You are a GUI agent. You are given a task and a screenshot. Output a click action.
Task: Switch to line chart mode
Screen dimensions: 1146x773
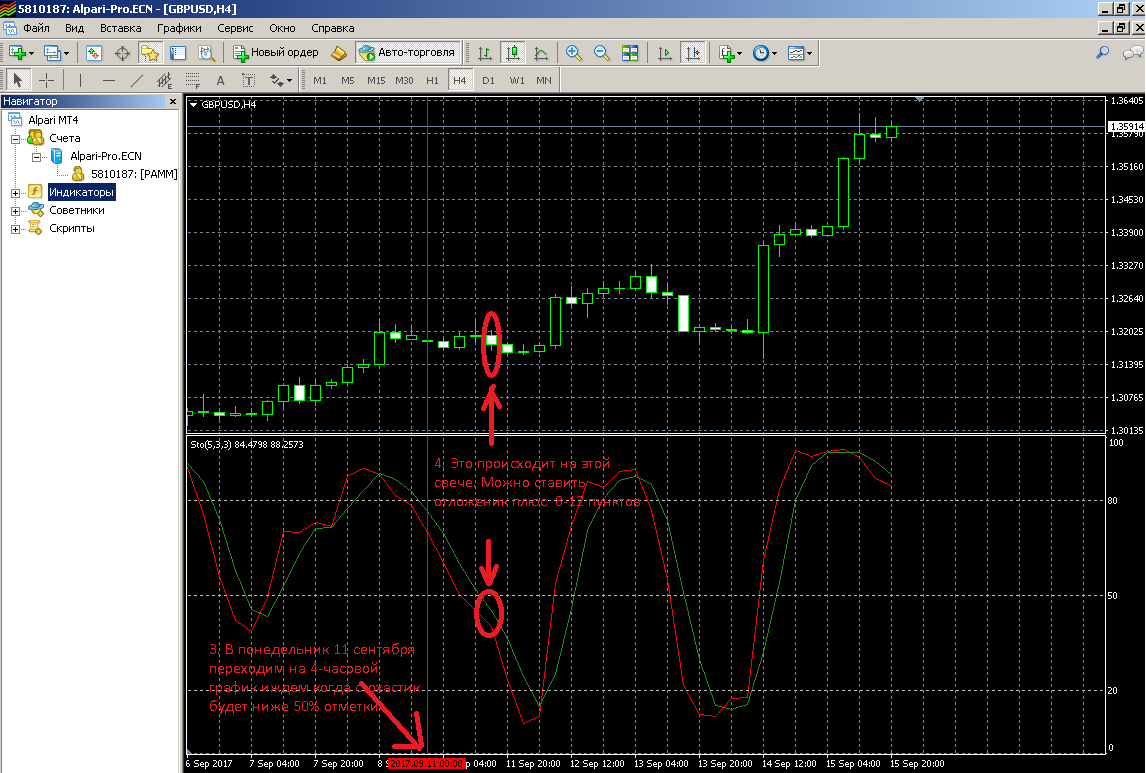(x=541, y=53)
